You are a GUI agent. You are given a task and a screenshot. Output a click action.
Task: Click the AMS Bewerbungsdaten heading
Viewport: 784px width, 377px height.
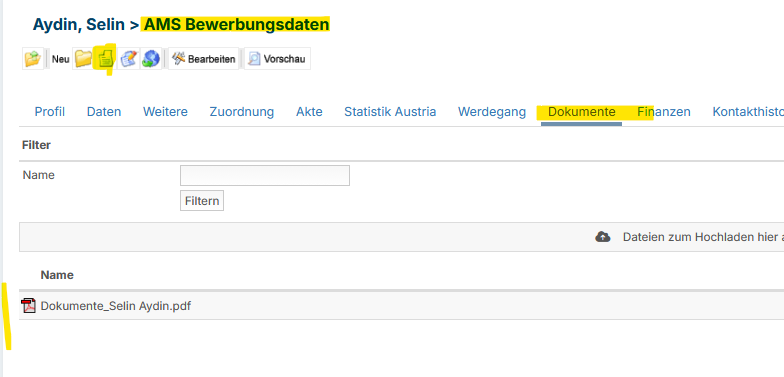click(x=236, y=24)
